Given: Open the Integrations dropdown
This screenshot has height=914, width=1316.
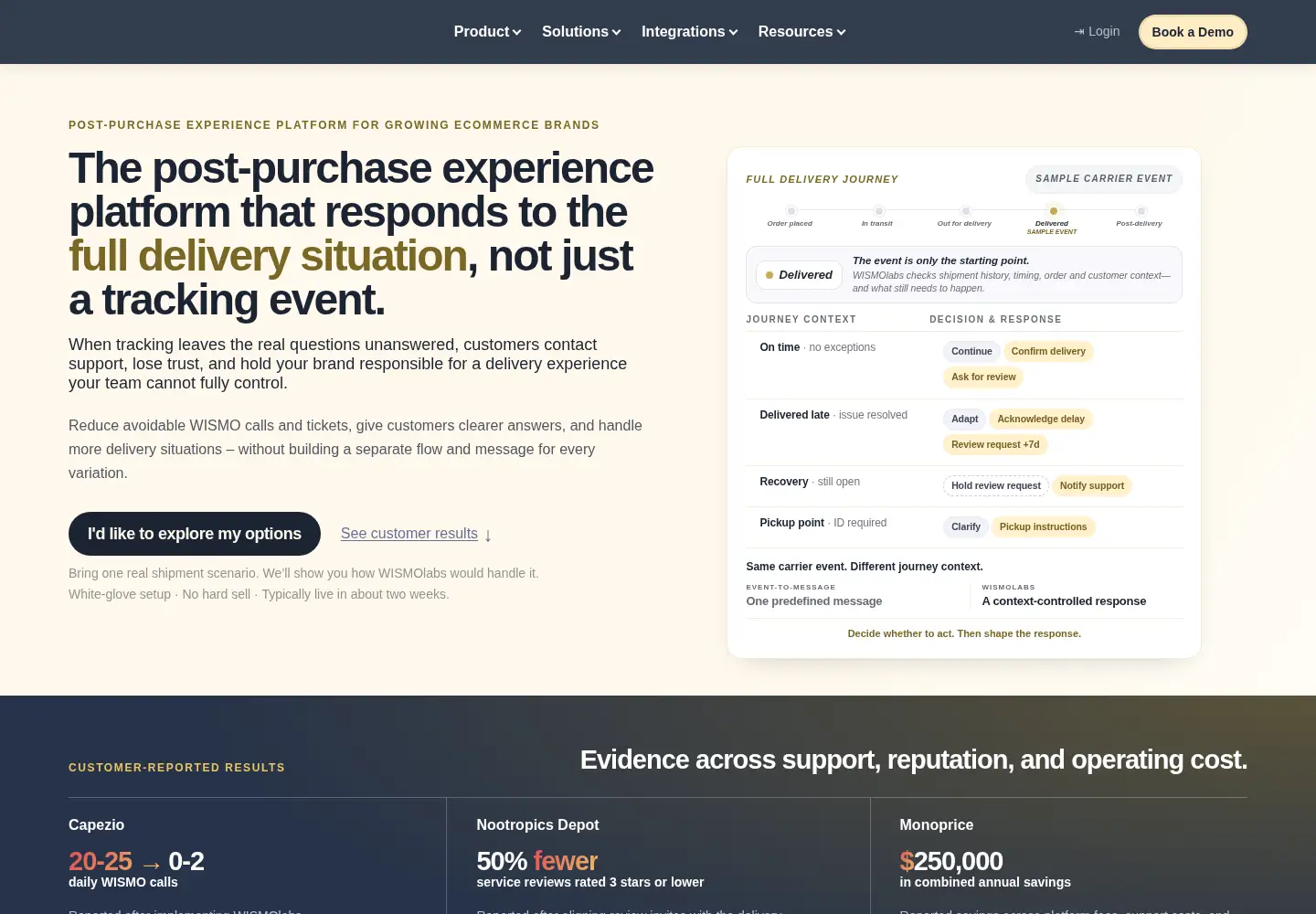Looking at the screenshot, I should point(689,32).
